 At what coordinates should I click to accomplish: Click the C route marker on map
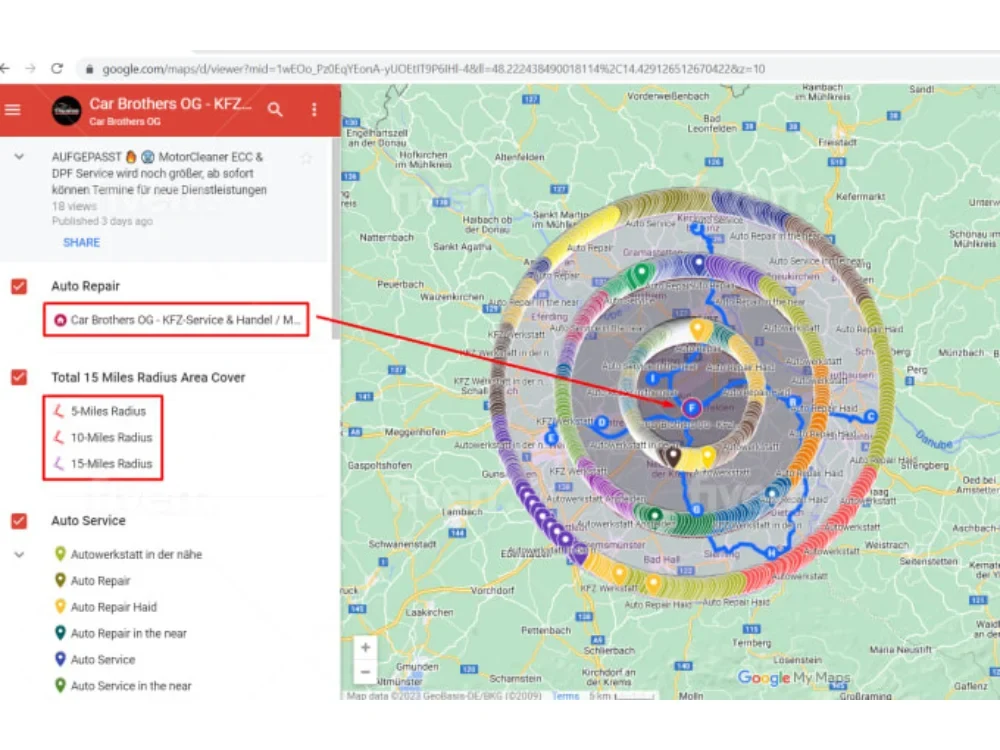click(870, 417)
